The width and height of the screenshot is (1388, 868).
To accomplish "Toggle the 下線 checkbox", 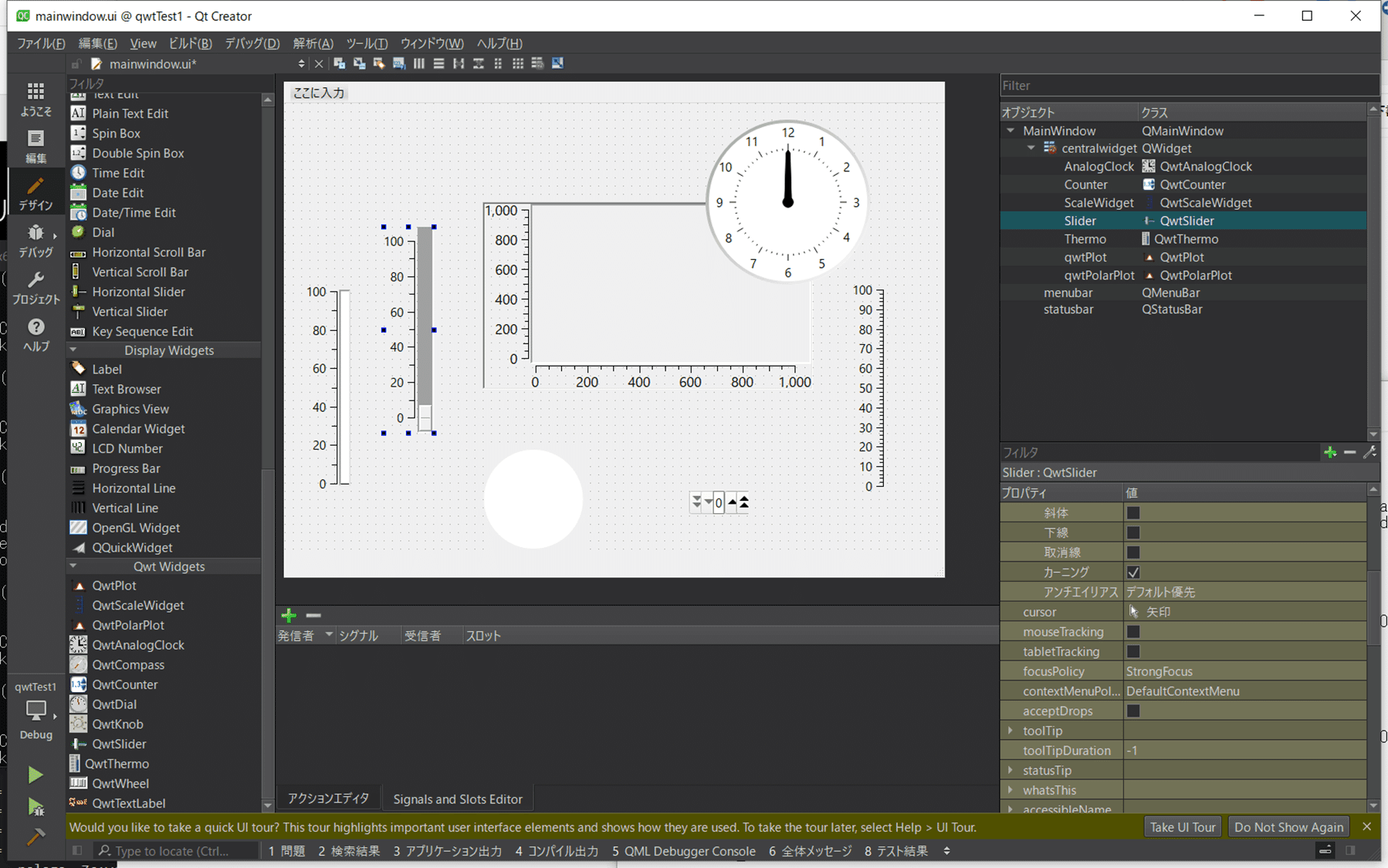I will click(x=1133, y=532).
